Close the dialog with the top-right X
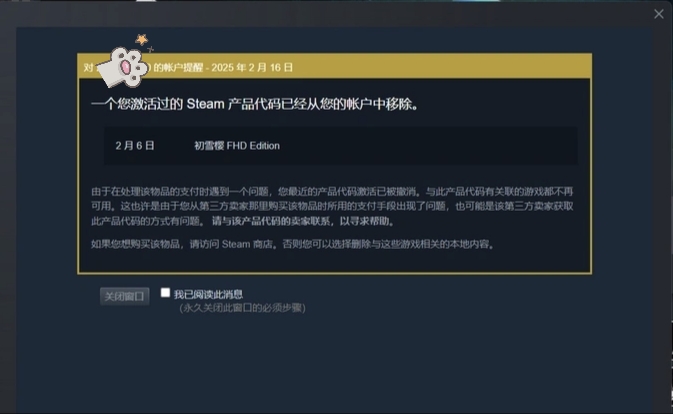Image resolution: width=673 pixels, height=414 pixels. point(658,14)
